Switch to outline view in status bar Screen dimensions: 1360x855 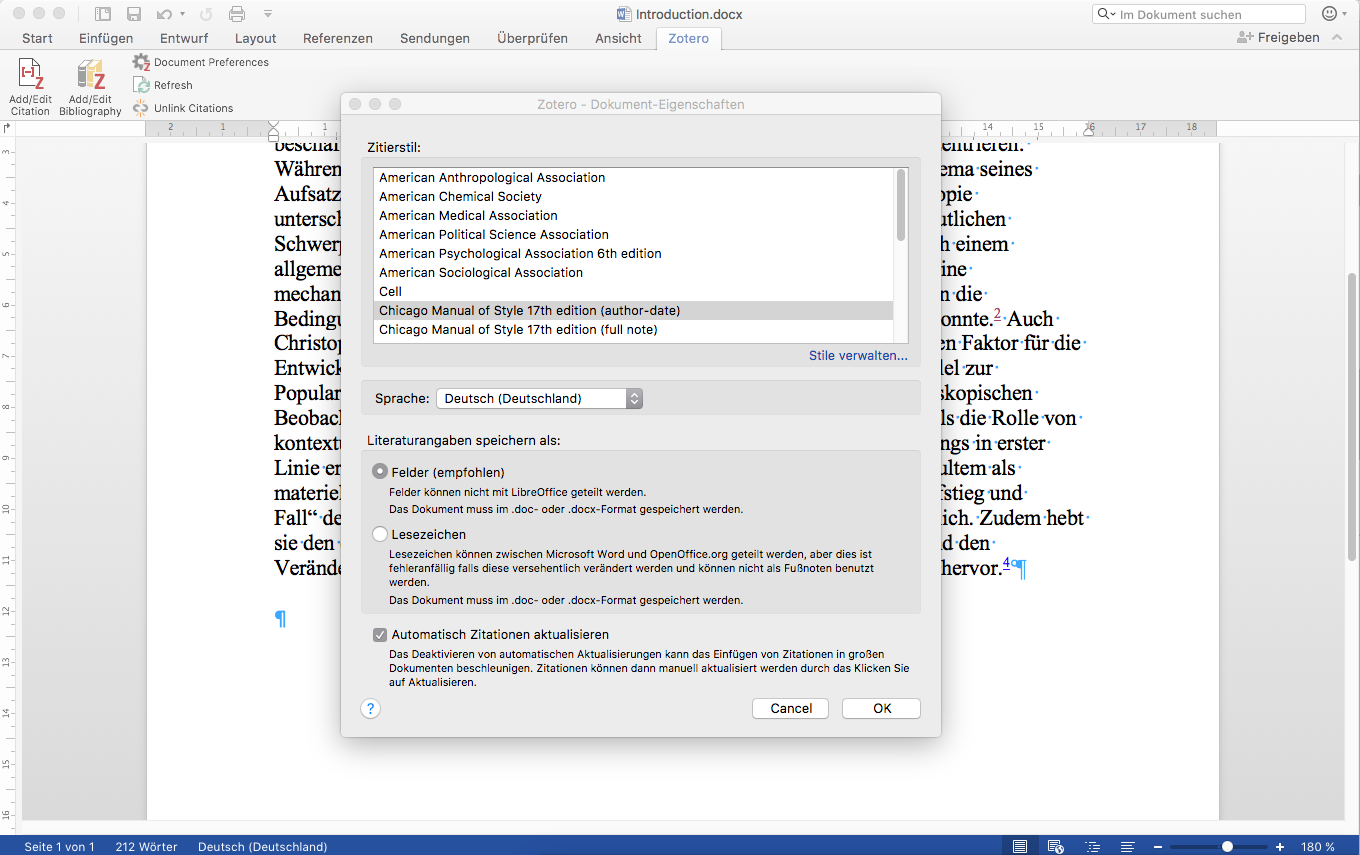[1091, 847]
